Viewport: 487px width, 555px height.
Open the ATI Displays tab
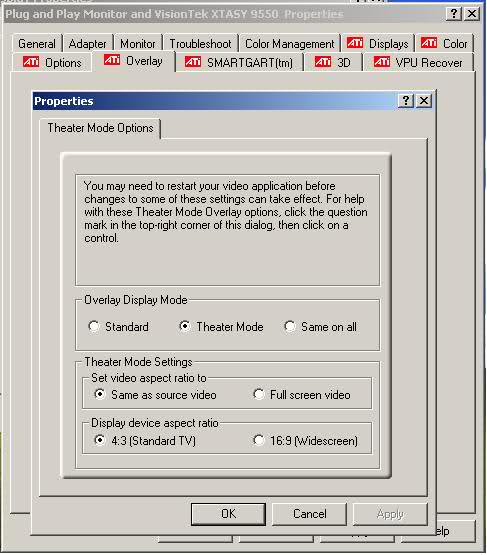(x=377, y=44)
